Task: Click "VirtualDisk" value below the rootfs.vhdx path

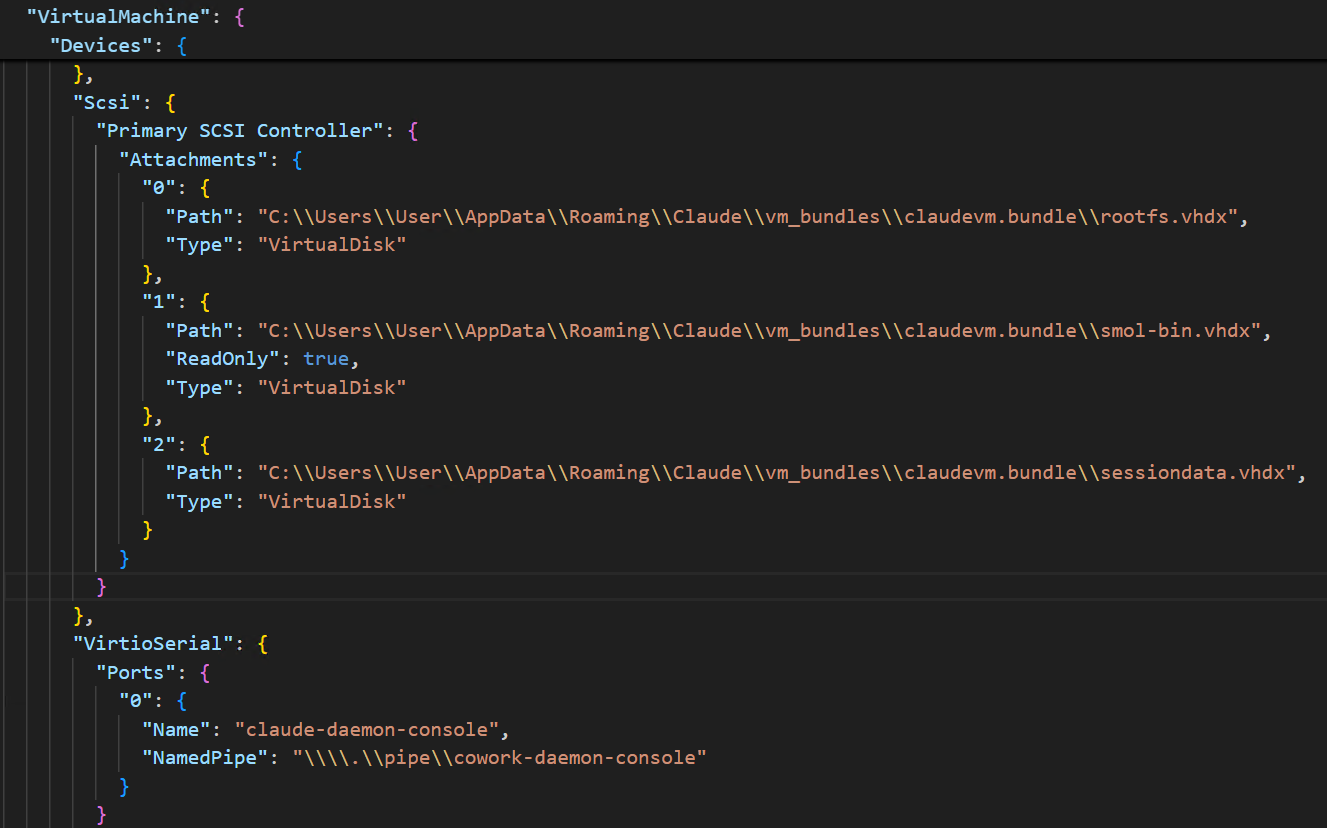Action: 333,245
